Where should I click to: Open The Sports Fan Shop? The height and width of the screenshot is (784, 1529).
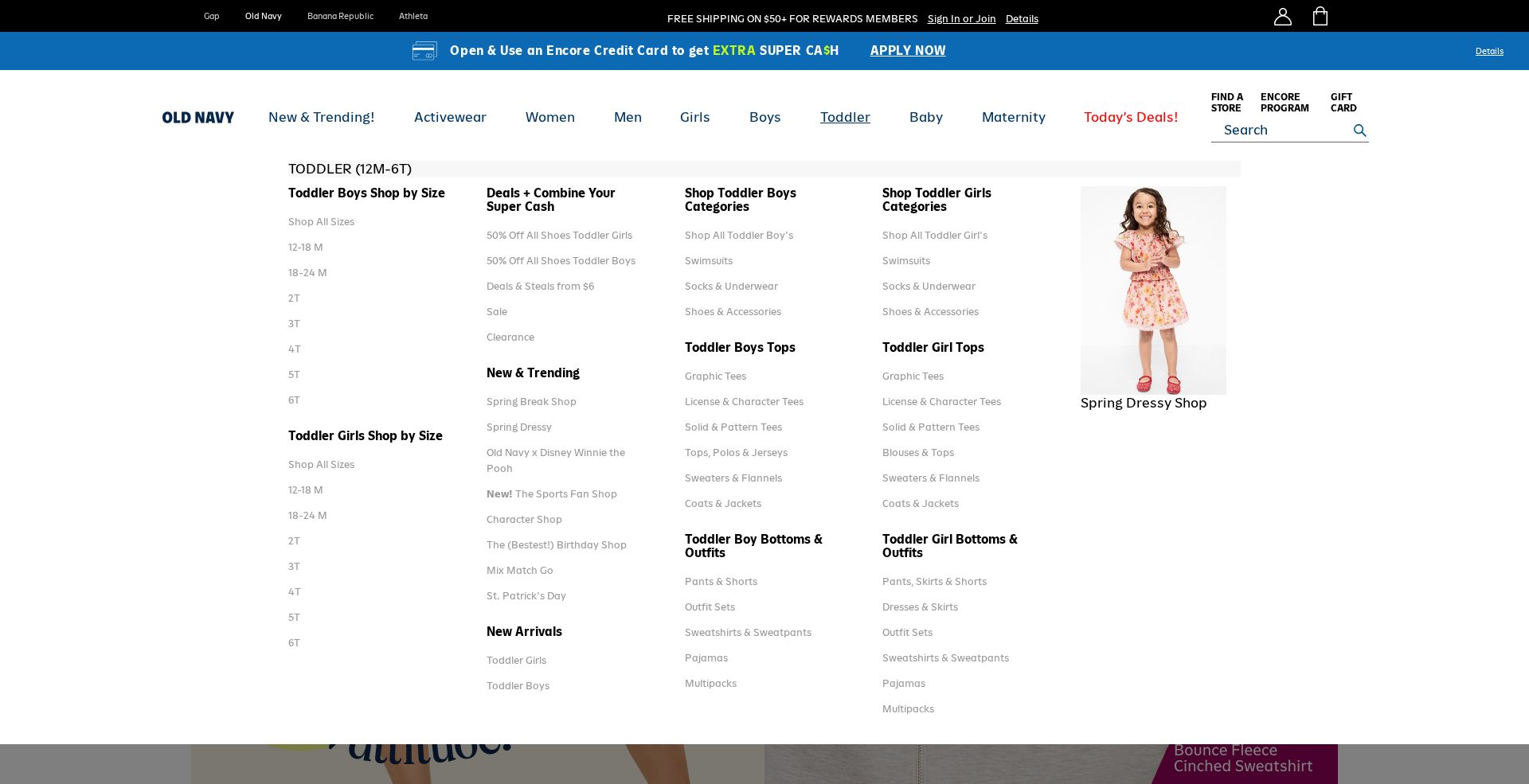pos(551,493)
